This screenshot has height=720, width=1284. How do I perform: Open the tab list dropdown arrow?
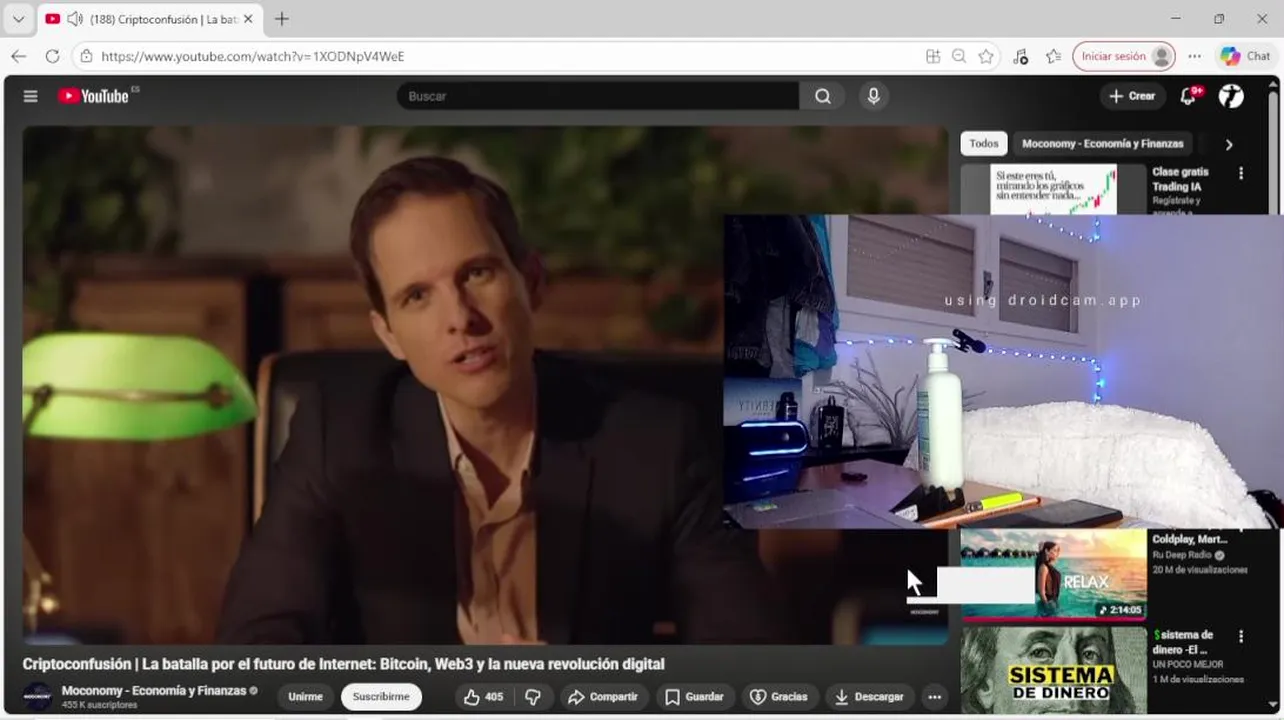pos(18,19)
